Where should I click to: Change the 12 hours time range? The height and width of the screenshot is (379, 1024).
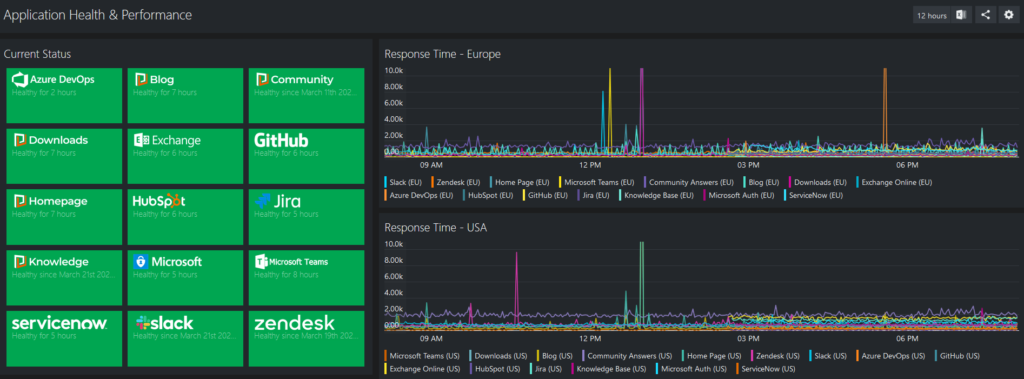[932, 16]
